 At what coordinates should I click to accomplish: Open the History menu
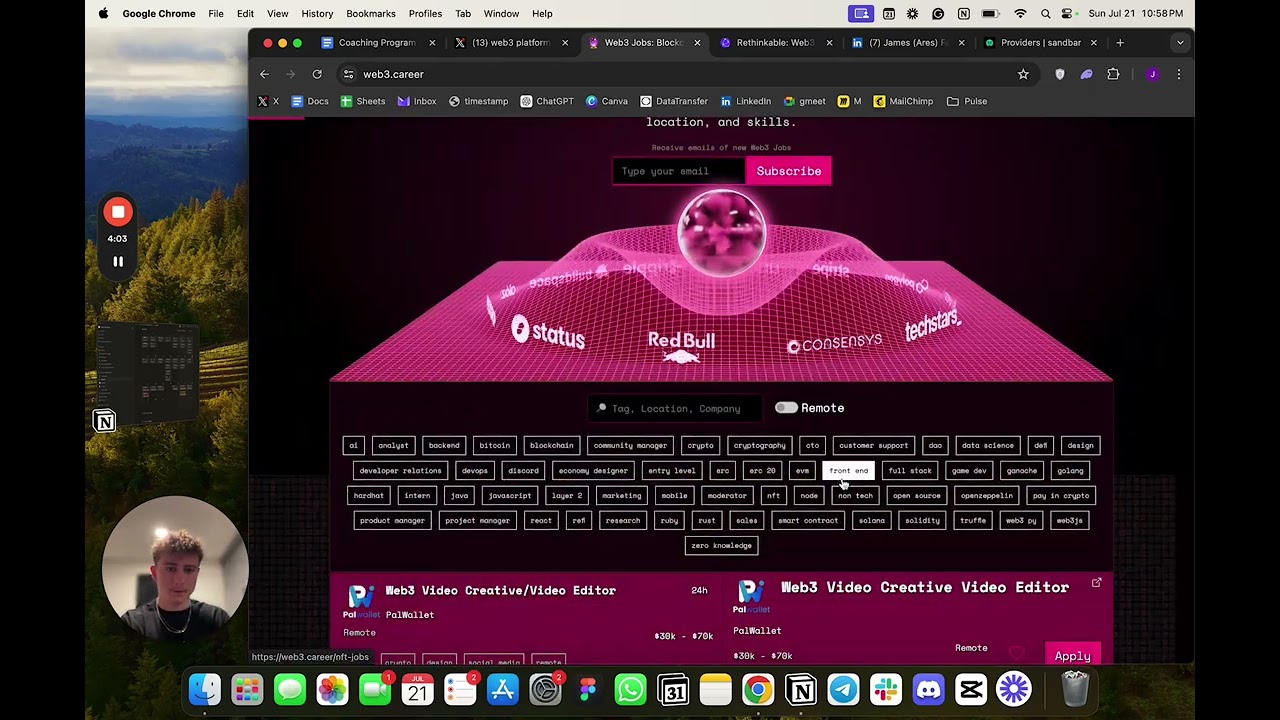pos(317,14)
